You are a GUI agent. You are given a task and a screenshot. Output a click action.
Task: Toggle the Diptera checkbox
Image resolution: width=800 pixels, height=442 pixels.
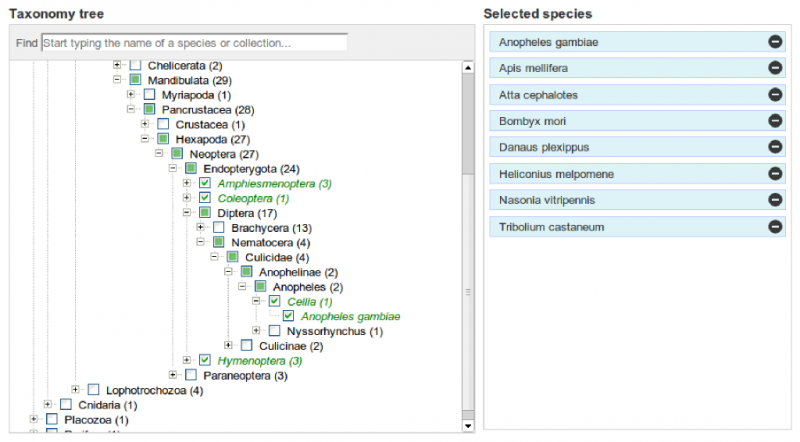click(x=205, y=213)
